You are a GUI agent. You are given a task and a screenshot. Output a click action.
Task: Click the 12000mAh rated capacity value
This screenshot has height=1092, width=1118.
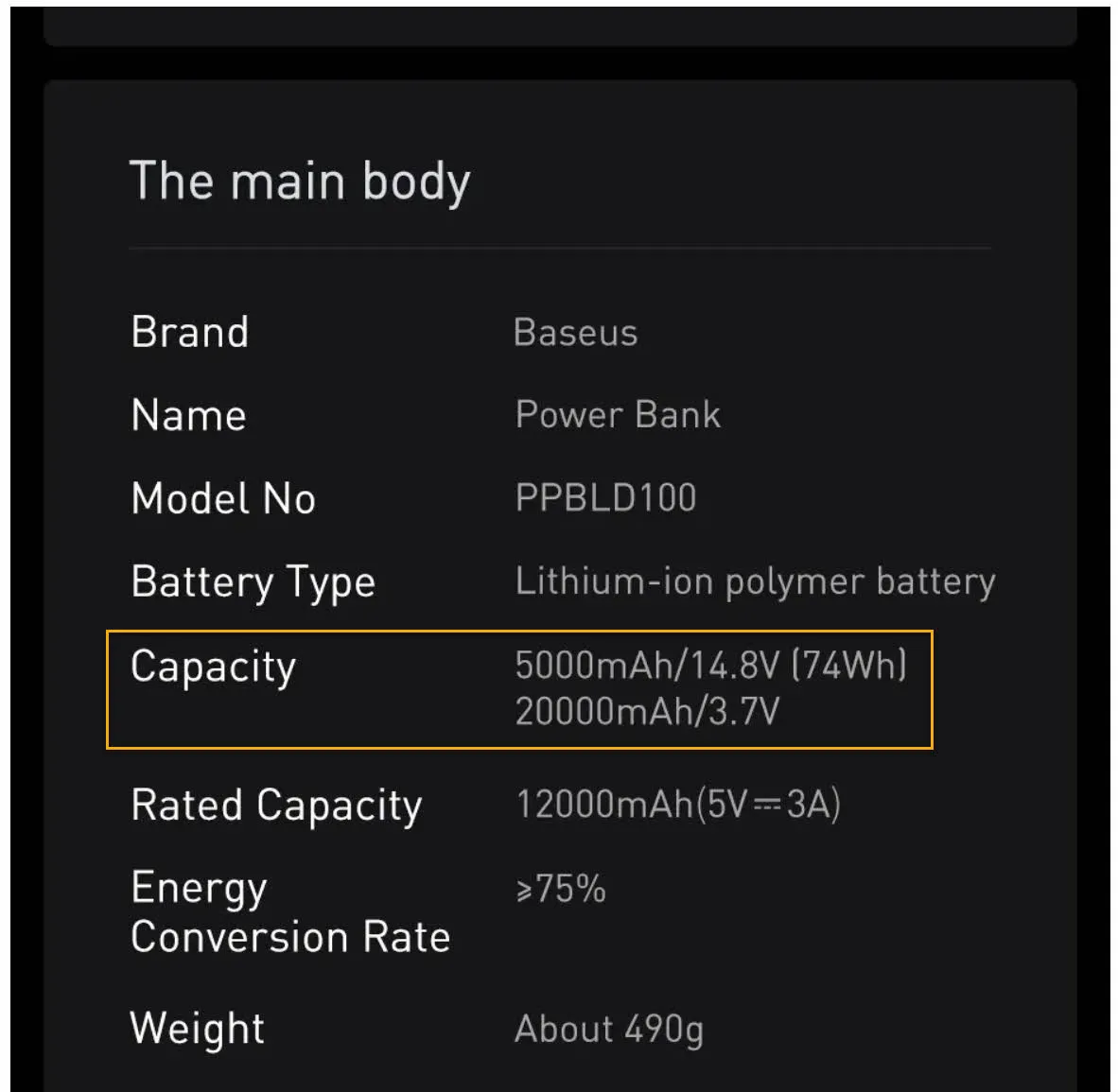pyautogui.click(x=605, y=805)
